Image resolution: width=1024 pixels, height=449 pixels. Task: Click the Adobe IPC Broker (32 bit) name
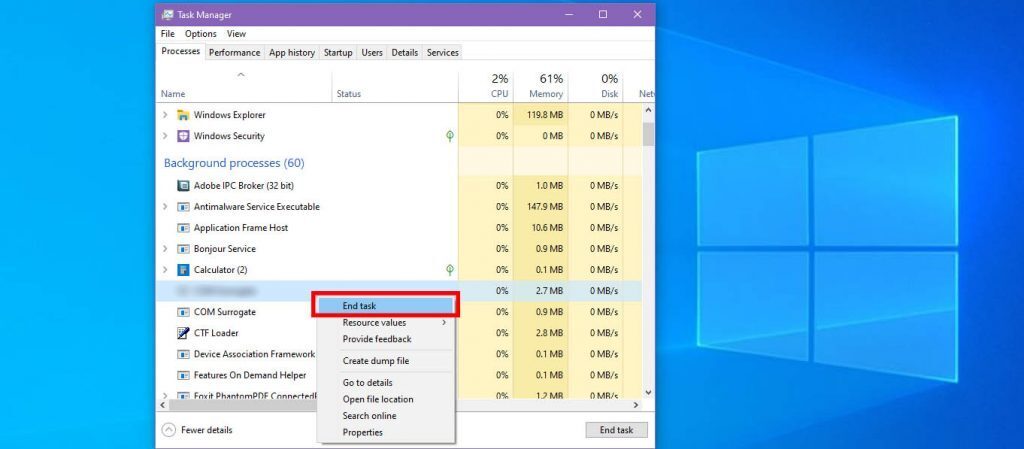(244, 185)
